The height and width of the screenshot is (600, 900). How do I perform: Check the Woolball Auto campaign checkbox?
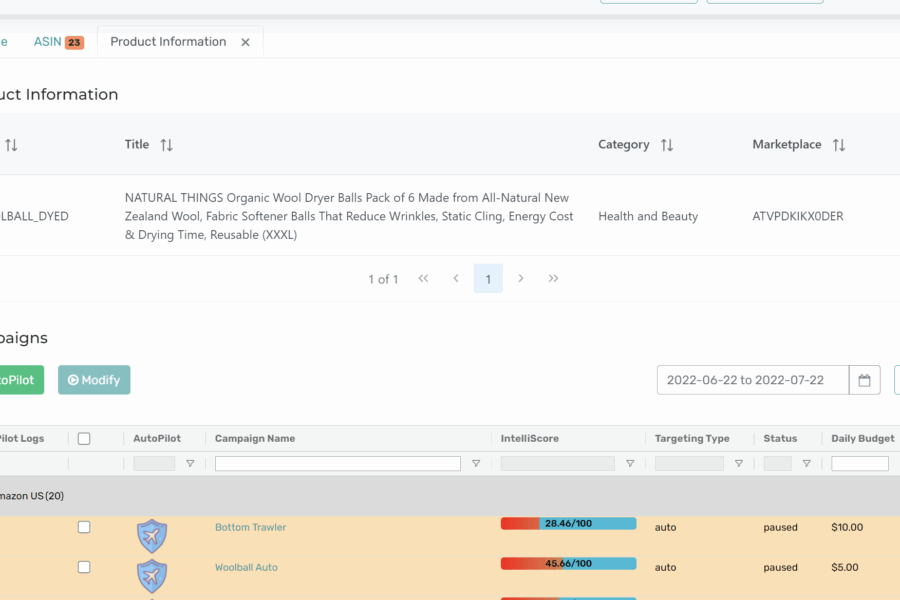84,567
